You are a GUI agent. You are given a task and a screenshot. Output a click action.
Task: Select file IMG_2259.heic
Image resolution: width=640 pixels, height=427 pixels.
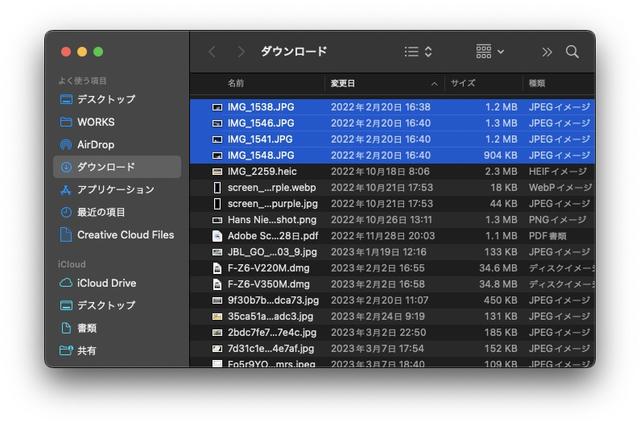click(392, 171)
